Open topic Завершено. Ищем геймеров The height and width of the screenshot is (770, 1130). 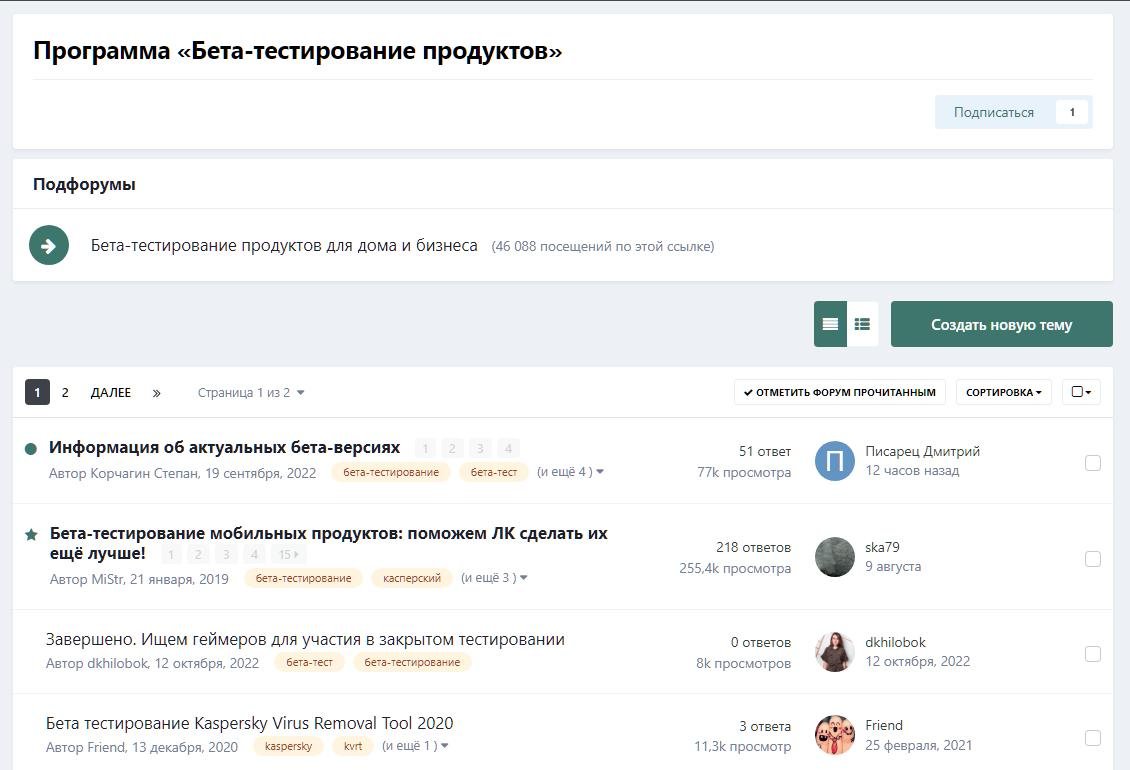[x=305, y=640]
